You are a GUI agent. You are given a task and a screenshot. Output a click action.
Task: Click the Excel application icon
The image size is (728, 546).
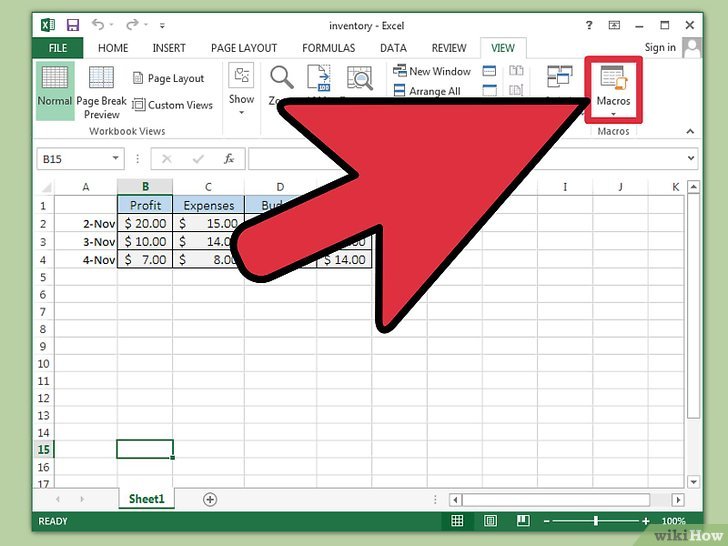(x=48, y=25)
